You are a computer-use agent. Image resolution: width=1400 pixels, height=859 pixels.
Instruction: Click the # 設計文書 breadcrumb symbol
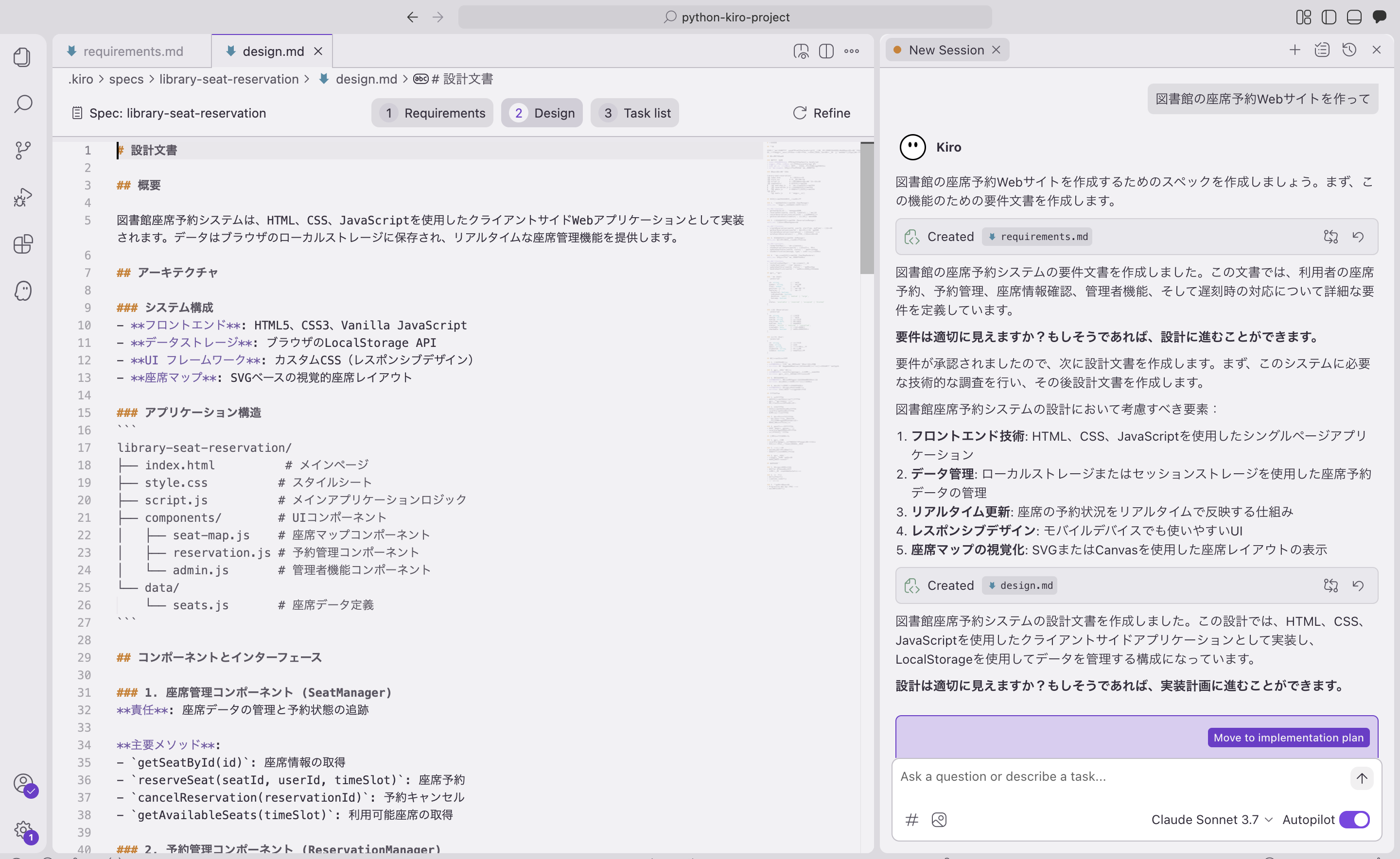(x=453, y=79)
